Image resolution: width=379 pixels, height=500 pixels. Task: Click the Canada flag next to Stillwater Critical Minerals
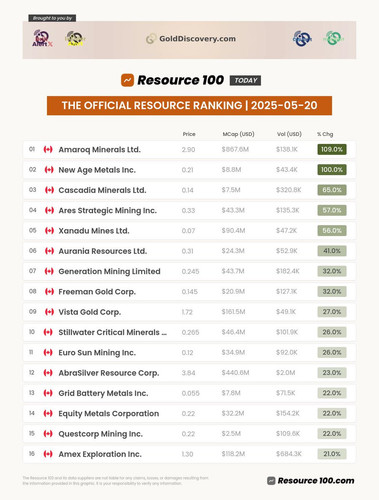point(48,332)
